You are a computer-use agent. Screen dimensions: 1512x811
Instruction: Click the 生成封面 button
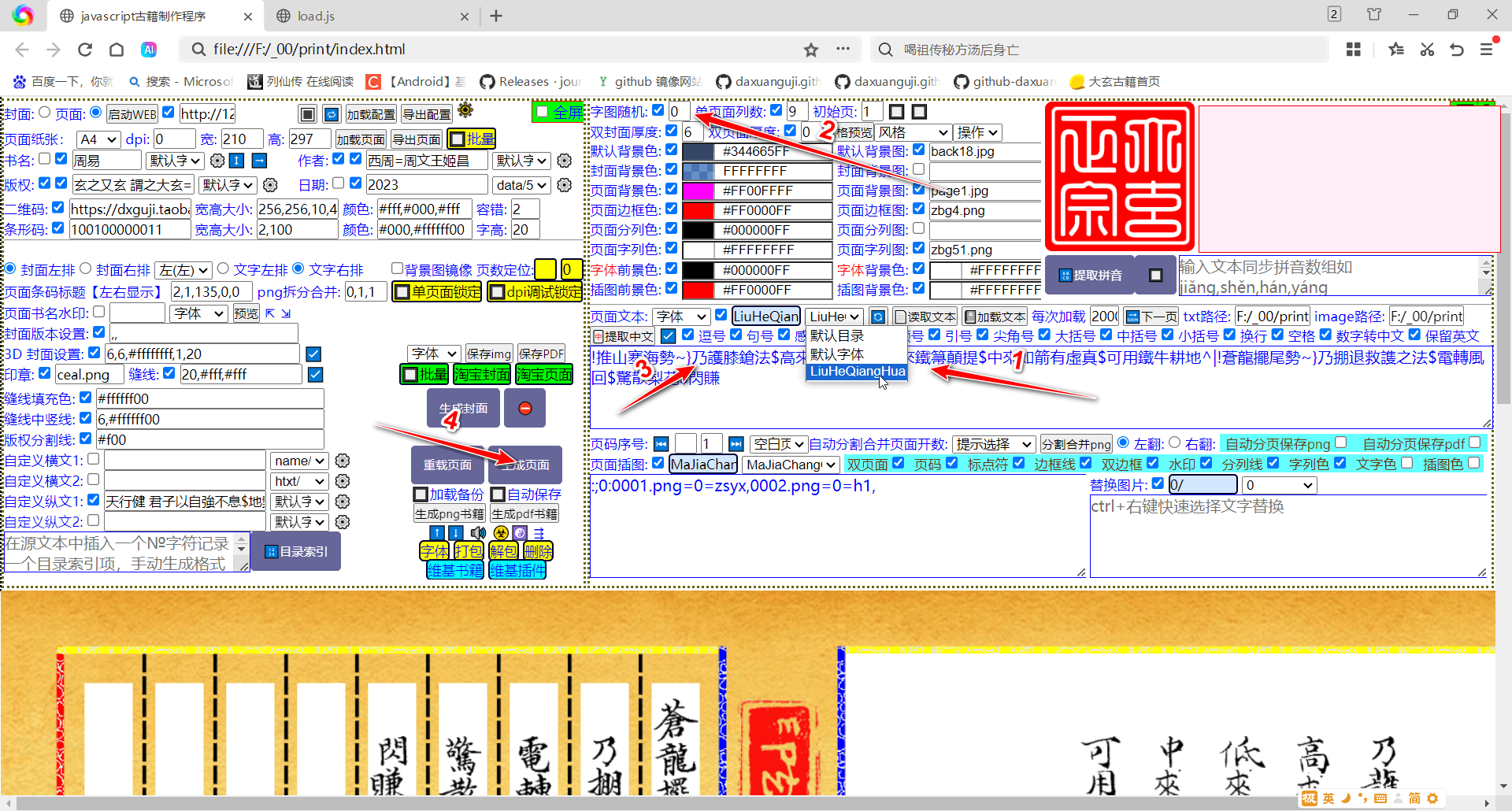[x=462, y=408]
